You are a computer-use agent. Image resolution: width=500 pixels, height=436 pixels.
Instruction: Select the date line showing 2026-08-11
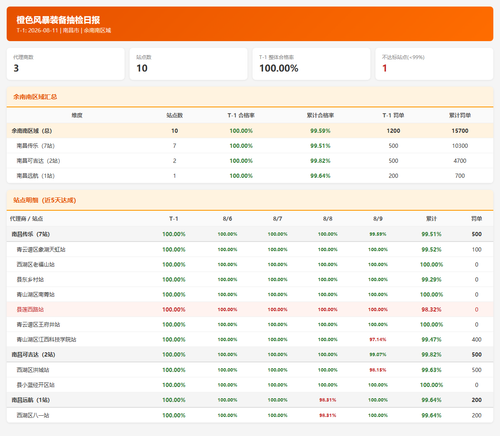pyautogui.click(x=64, y=30)
